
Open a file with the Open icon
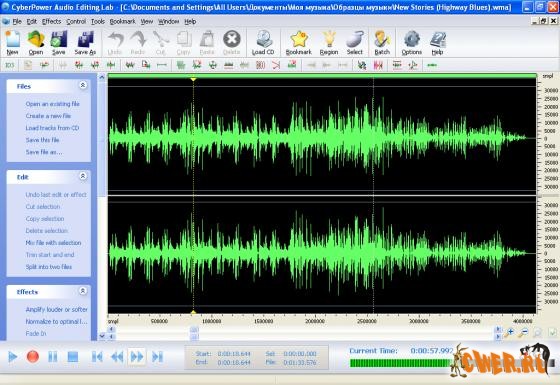click(x=36, y=42)
